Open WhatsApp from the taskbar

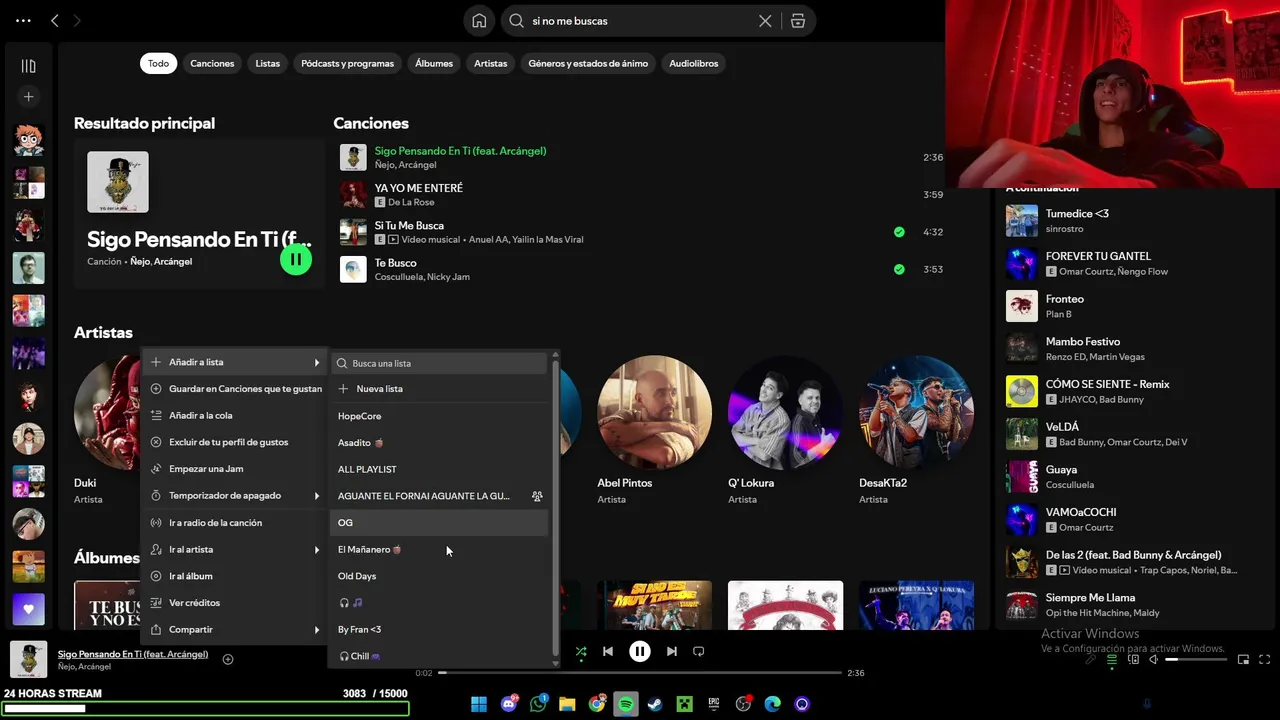539,704
